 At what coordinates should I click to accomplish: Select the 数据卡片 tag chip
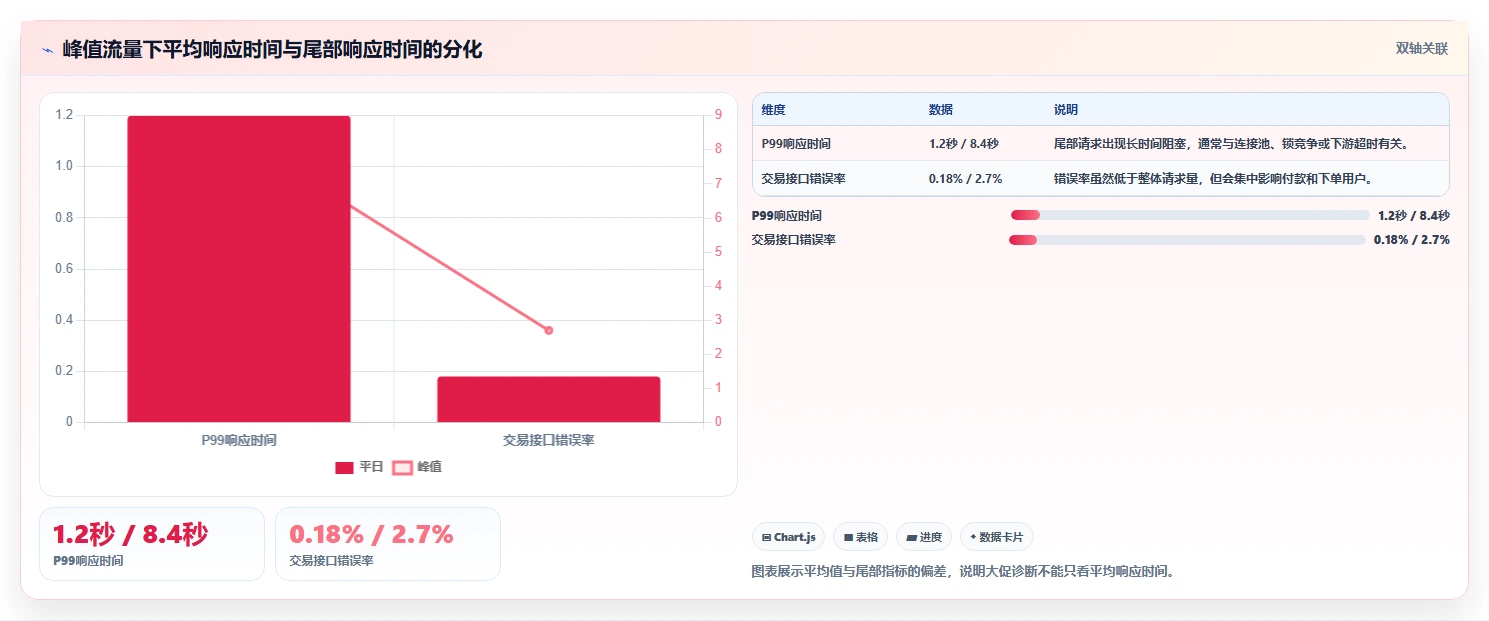tap(997, 537)
